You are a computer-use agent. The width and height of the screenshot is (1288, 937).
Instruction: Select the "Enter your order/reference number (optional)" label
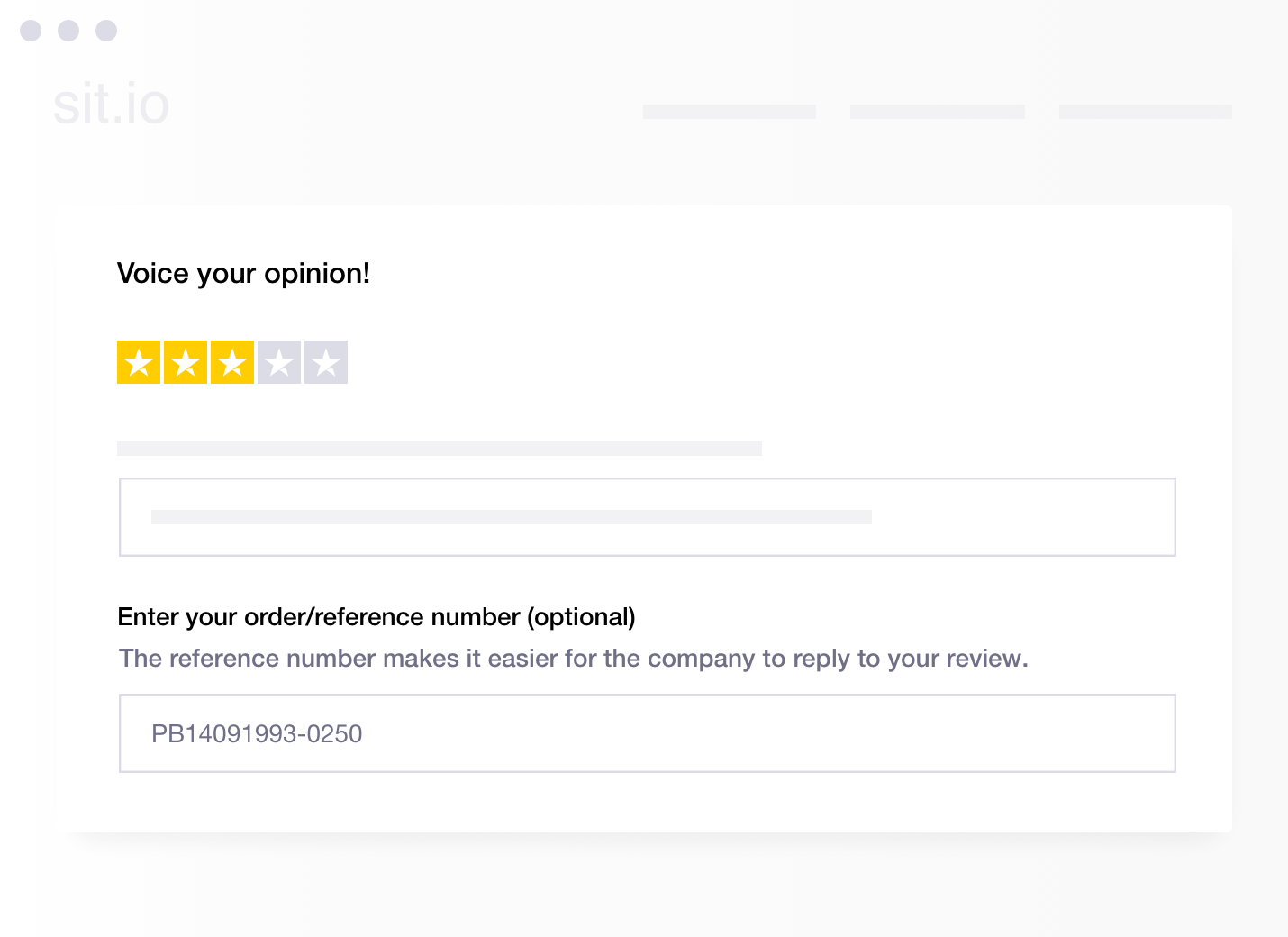[376, 617]
